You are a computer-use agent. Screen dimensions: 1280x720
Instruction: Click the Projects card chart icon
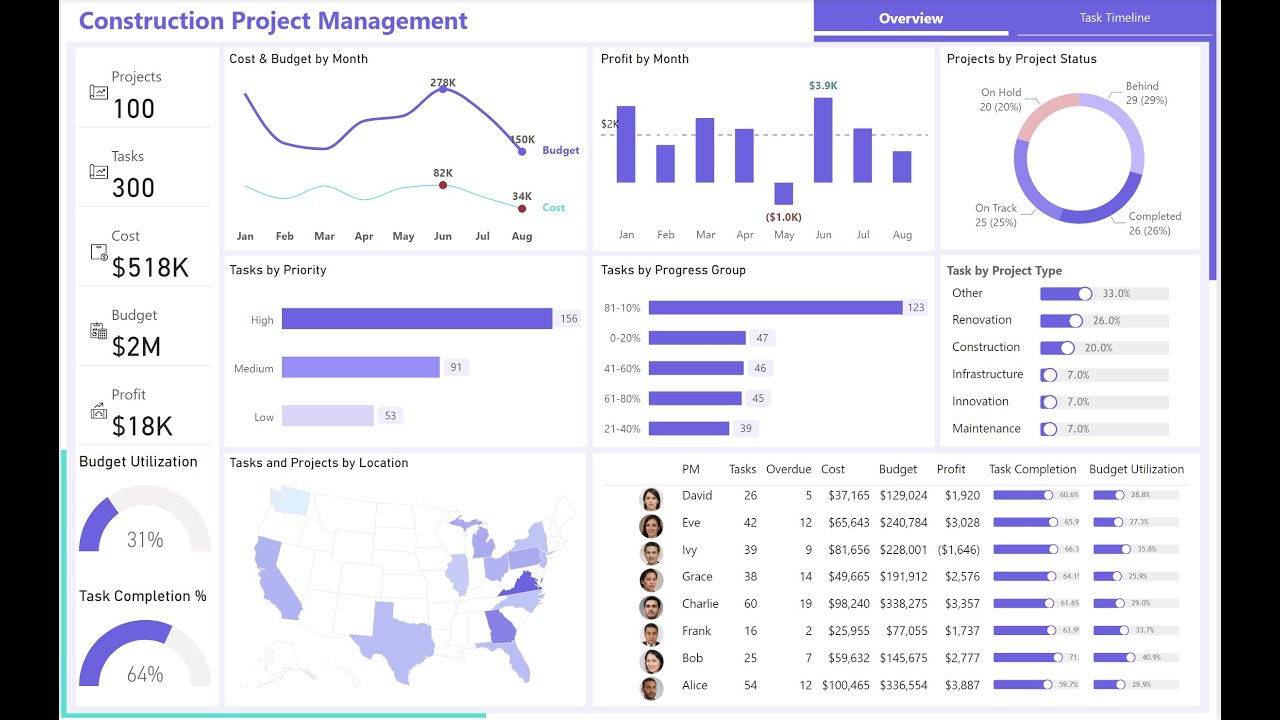point(98,92)
